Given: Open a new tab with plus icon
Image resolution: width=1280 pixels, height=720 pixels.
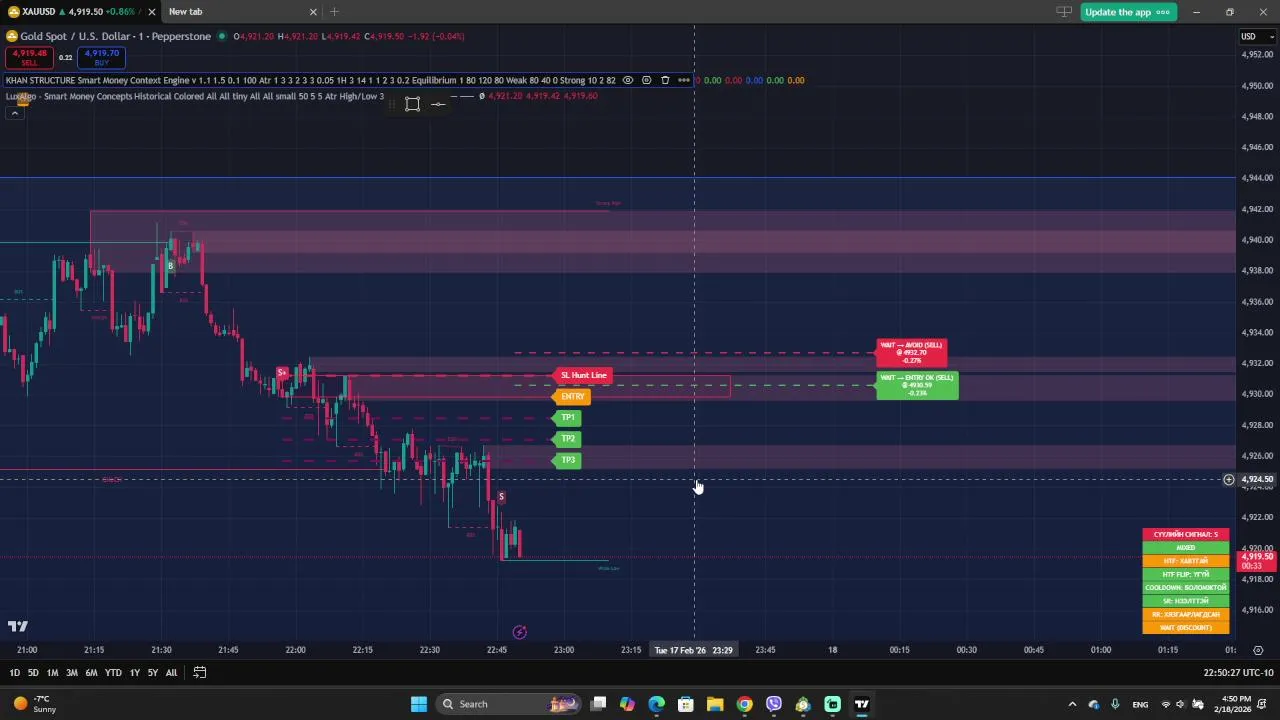Looking at the screenshot, I should pos(334,12).
